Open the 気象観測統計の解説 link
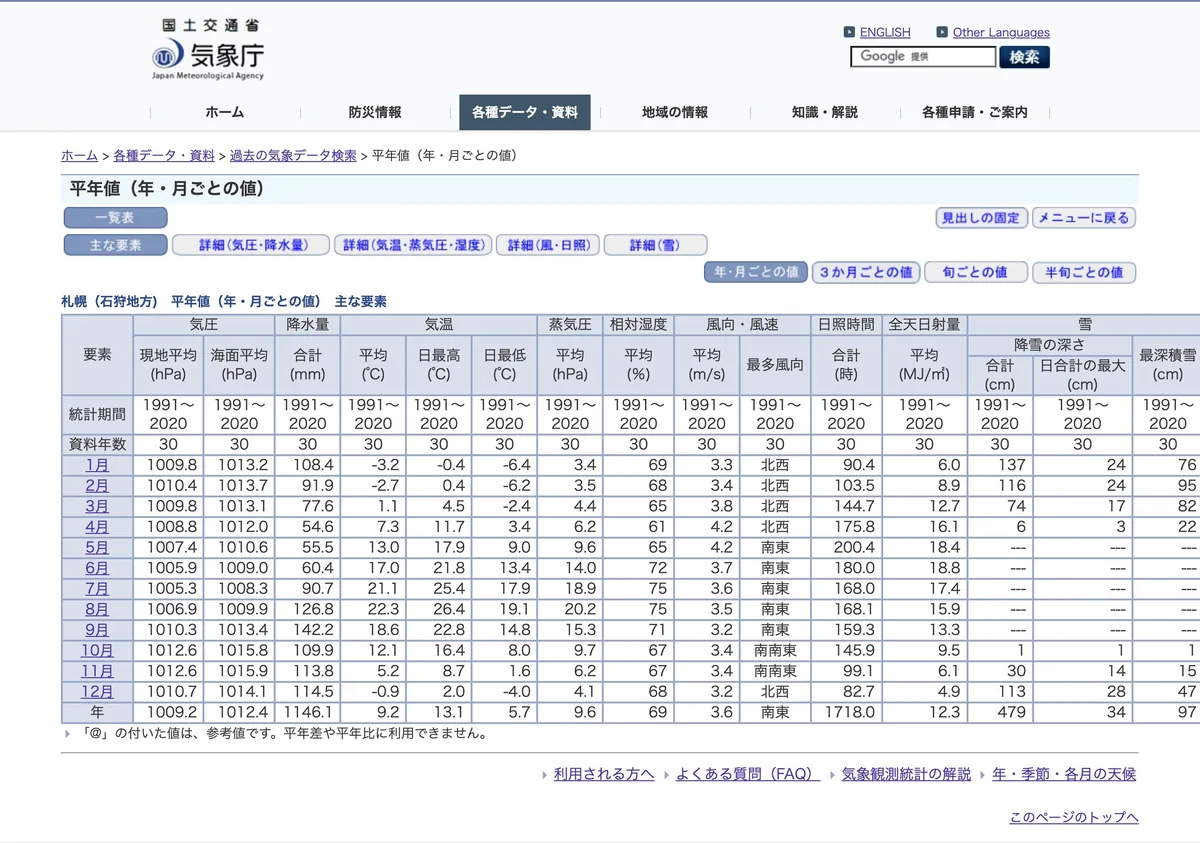This screenshot has height=843, width=1200. click(906, 774)
